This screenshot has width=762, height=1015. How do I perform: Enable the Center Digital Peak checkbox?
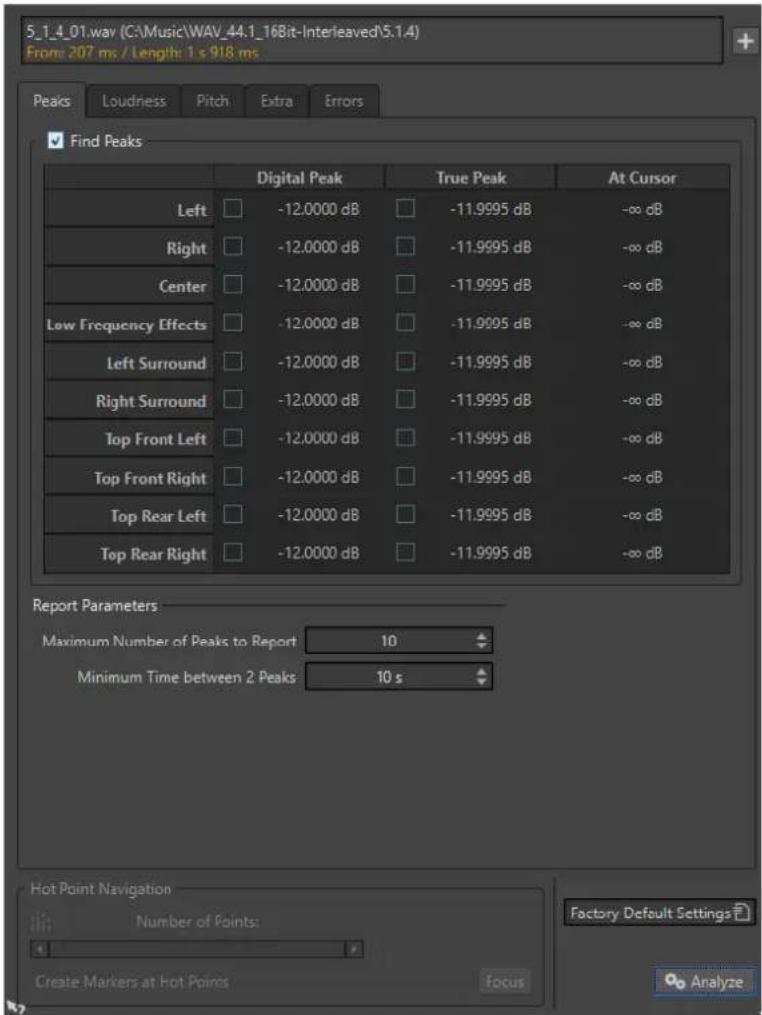[x=233, y=285]
